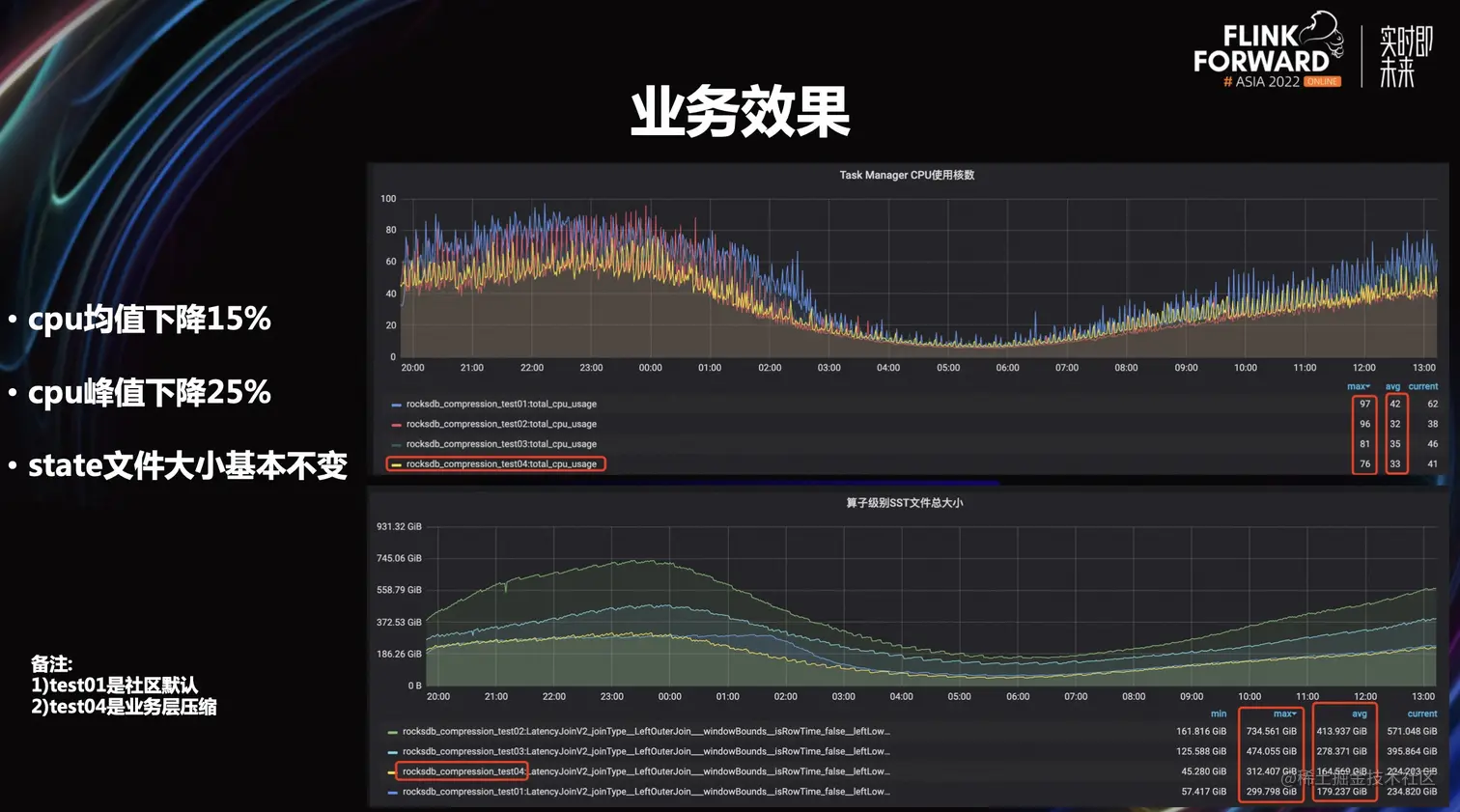Click the 06:00 tick on SST chart
This screenshot has width=1460, height=812.
(1018, 696)
